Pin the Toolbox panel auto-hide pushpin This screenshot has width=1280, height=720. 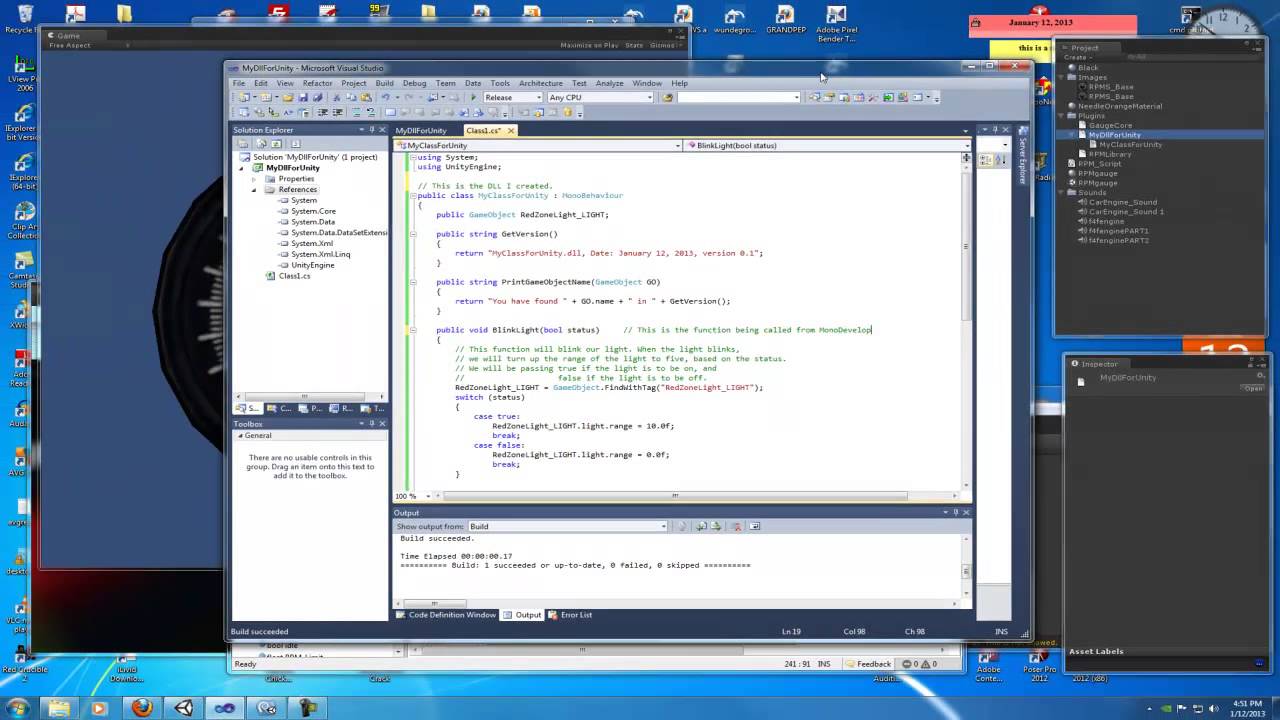372,424
